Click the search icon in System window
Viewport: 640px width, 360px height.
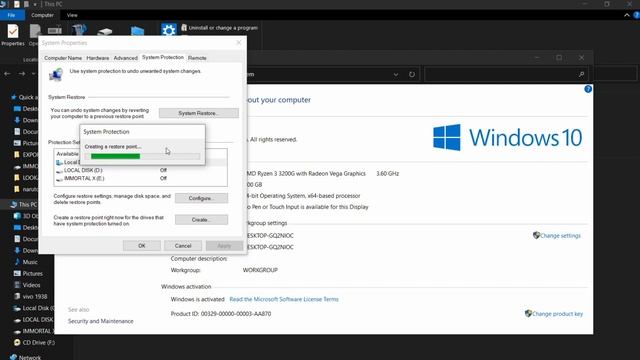(x=581, y=74)
